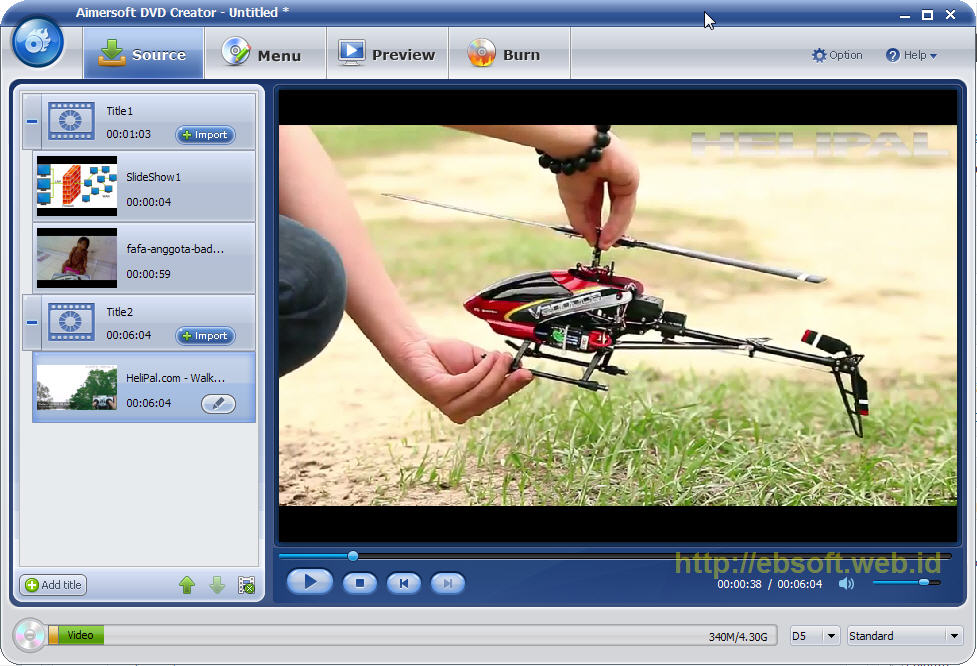Select the HeliPal.com clip thumbnail
The height and width of the screenshot is (666, 977).
(77, 387)
